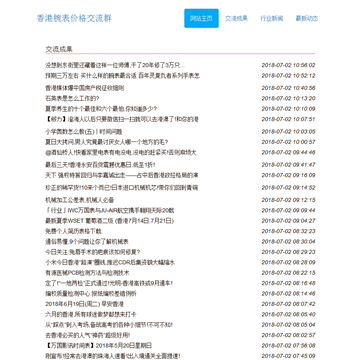Open the article 通俗易懂,9个问题让你了解机械表
This screenshot has width=360, height=360.
click(x=87, y=241)
